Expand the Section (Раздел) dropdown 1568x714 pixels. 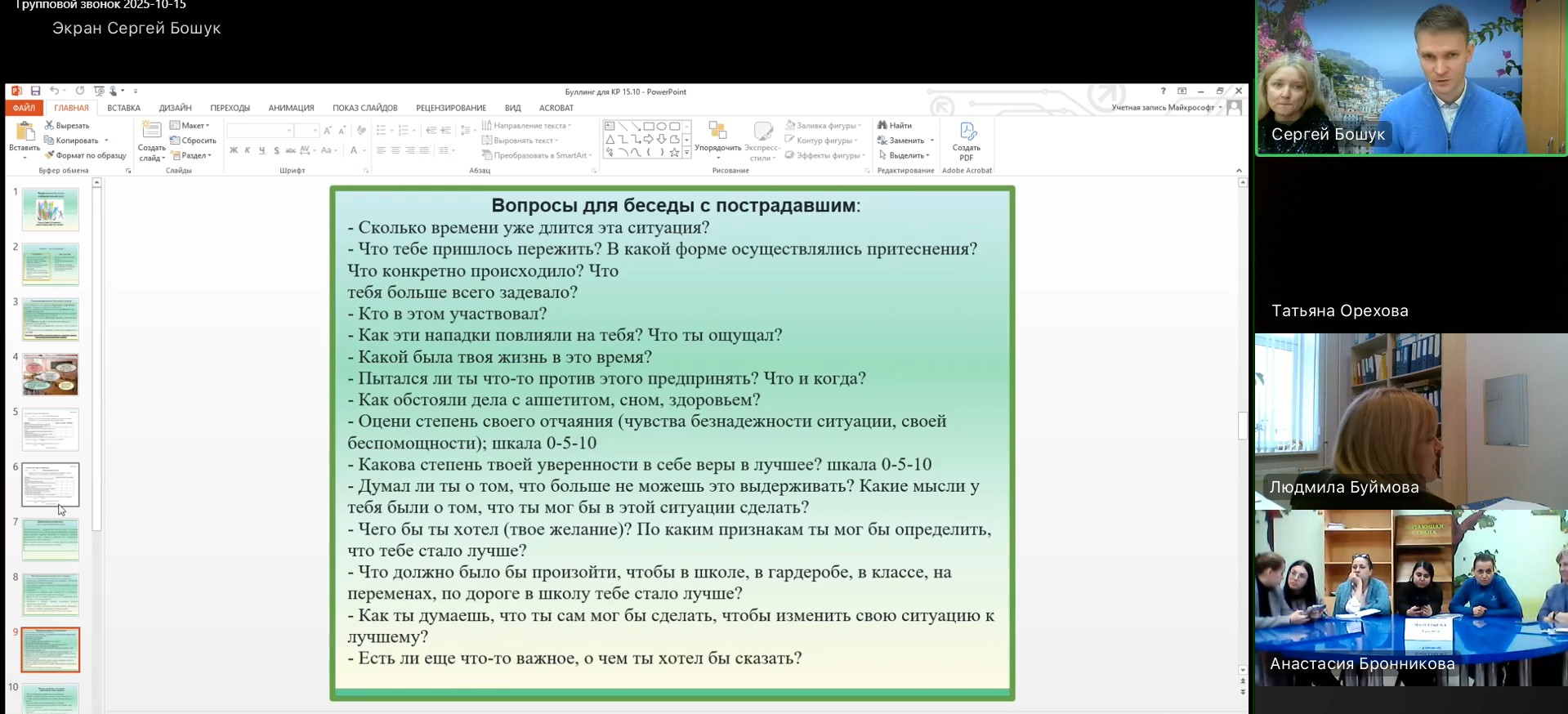click(192, 155)
